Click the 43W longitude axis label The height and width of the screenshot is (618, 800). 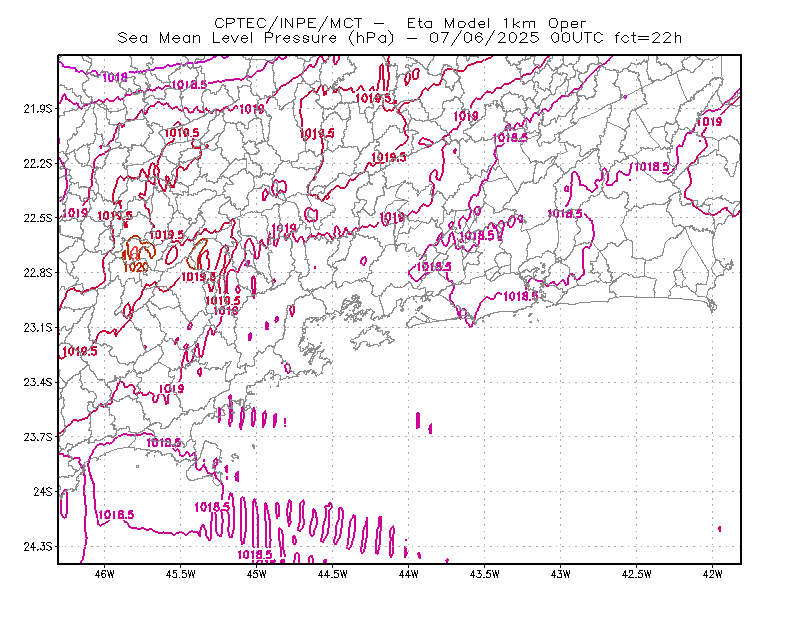561,574
